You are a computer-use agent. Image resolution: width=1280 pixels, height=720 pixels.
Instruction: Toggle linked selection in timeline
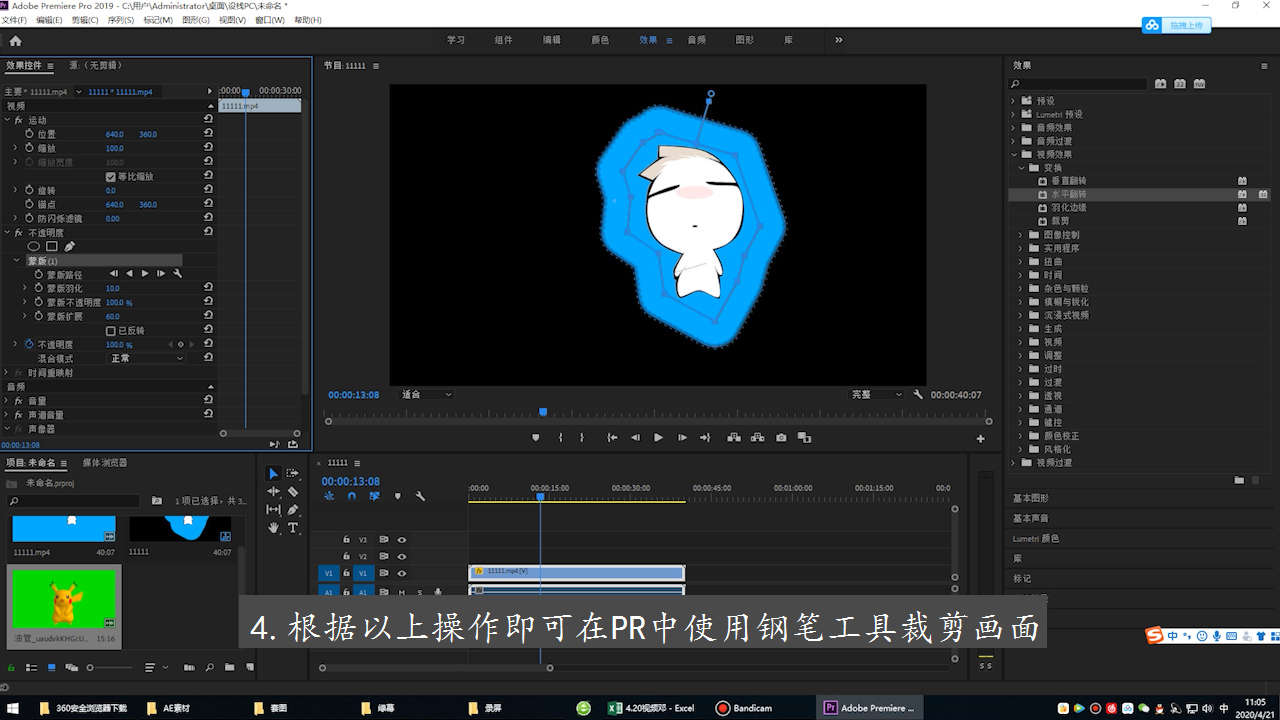(374, 496)
